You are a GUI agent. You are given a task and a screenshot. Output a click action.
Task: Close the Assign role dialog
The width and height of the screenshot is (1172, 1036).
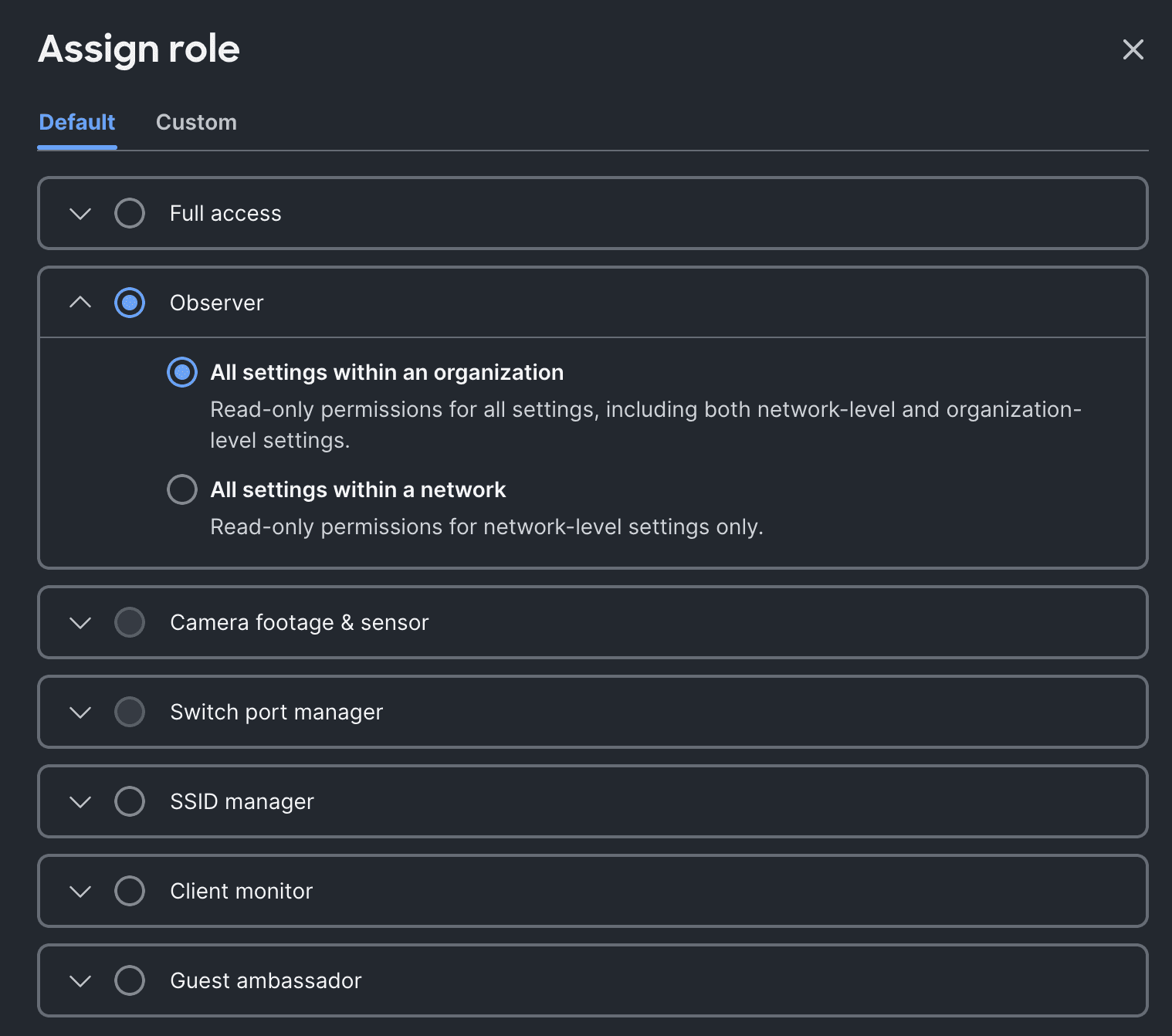[x=1133, y=49]
